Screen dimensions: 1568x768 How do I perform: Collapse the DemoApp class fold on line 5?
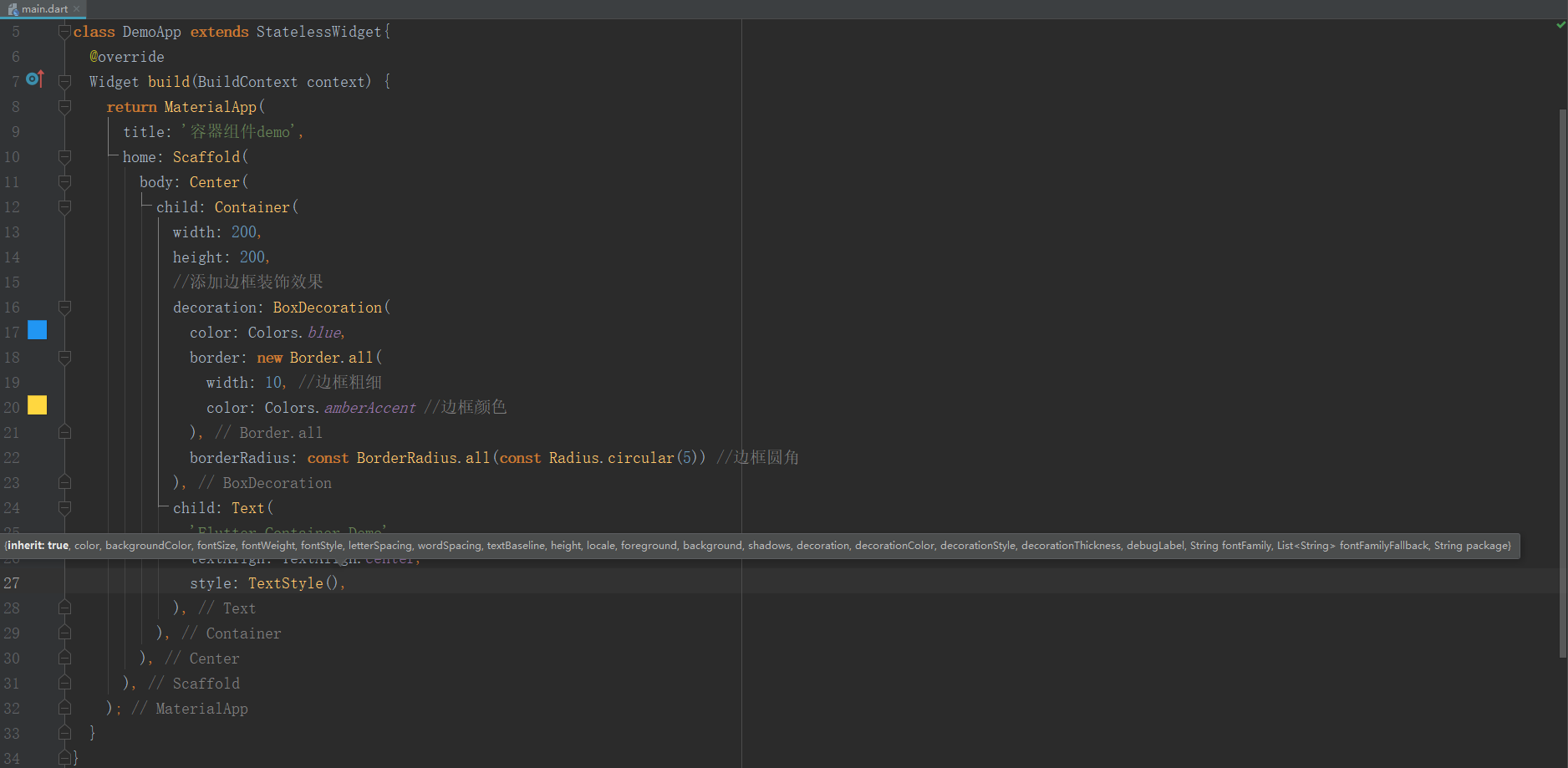64,32
